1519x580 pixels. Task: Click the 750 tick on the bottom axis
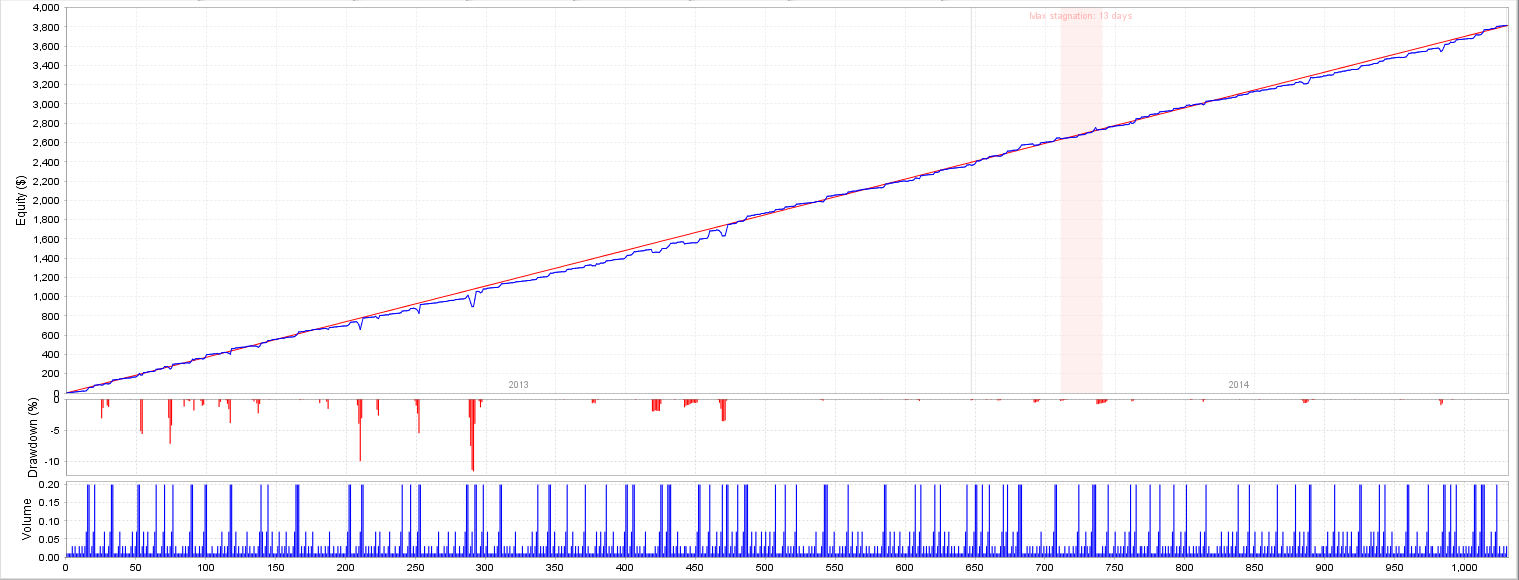click(x=1115, y=569)
